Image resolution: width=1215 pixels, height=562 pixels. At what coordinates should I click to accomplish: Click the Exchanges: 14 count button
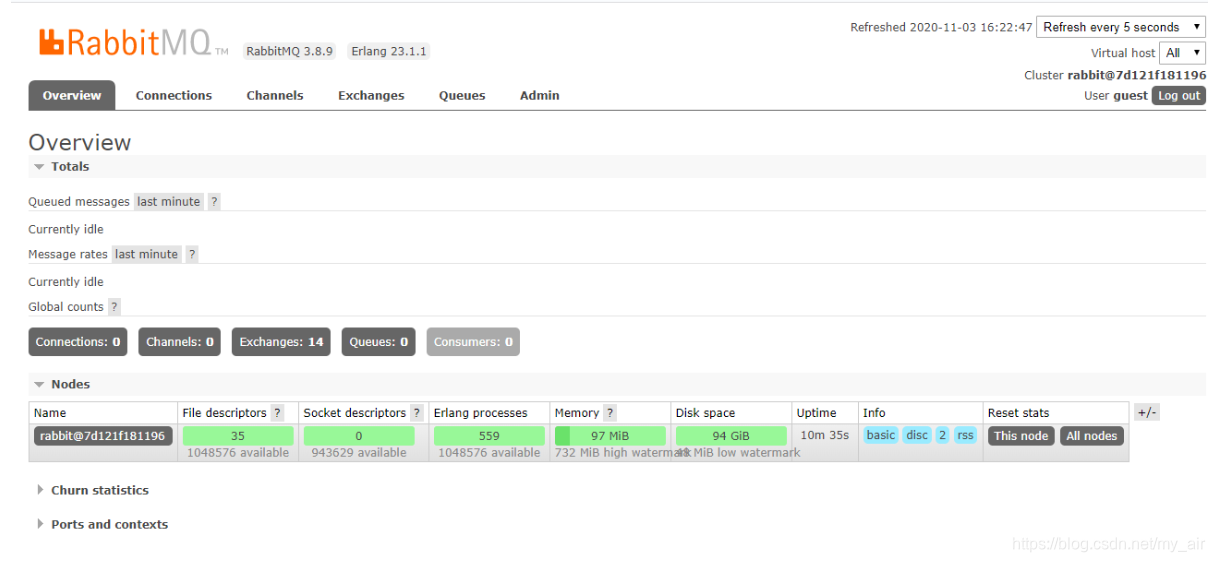[x=281, y=342]
